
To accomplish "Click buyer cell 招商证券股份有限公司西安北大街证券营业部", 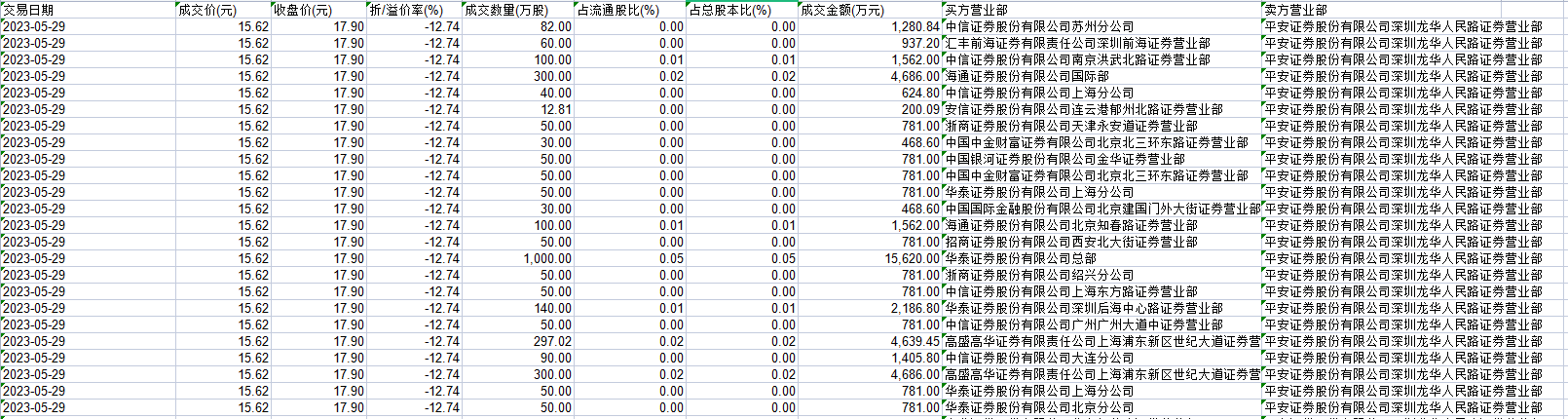I will tap(1102, 243).
